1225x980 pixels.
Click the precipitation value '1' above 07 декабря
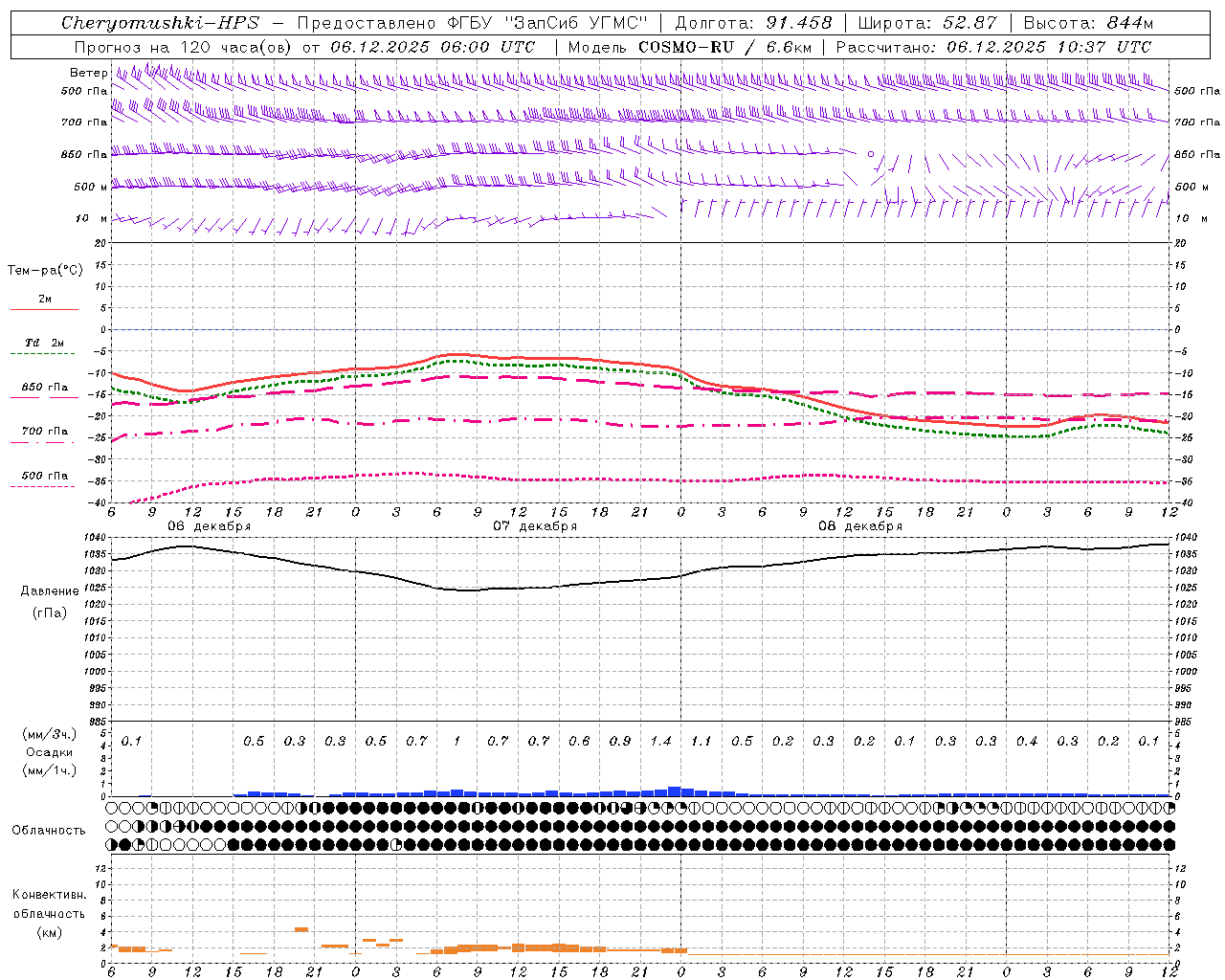point(457,741)
